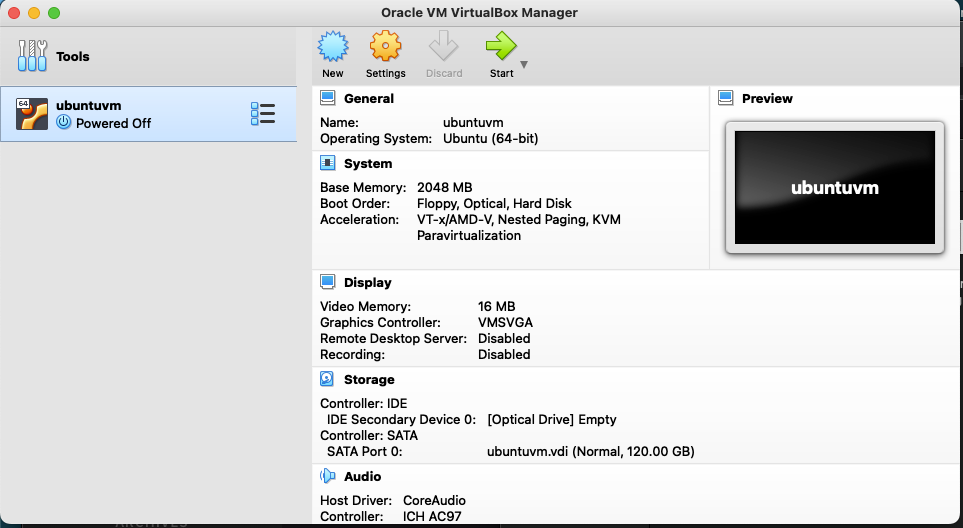Expand the Start button dropdown arrow
The height and width of the screenshot is (528, 963).
(524, 66)
